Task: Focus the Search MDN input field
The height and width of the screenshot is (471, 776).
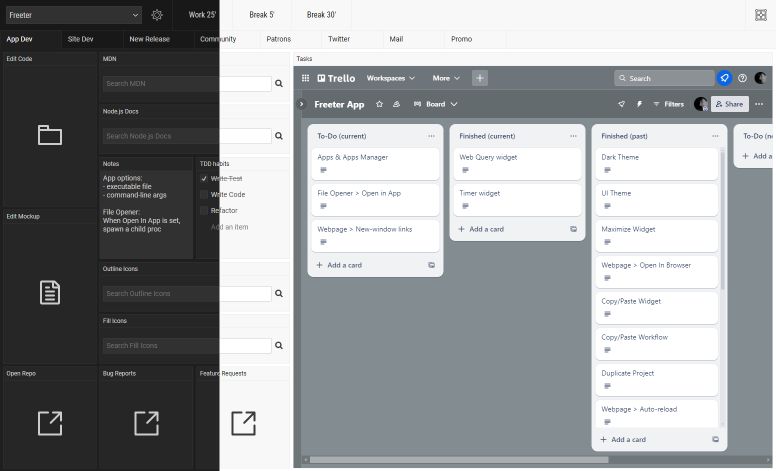Action: [x=187, y=84]
